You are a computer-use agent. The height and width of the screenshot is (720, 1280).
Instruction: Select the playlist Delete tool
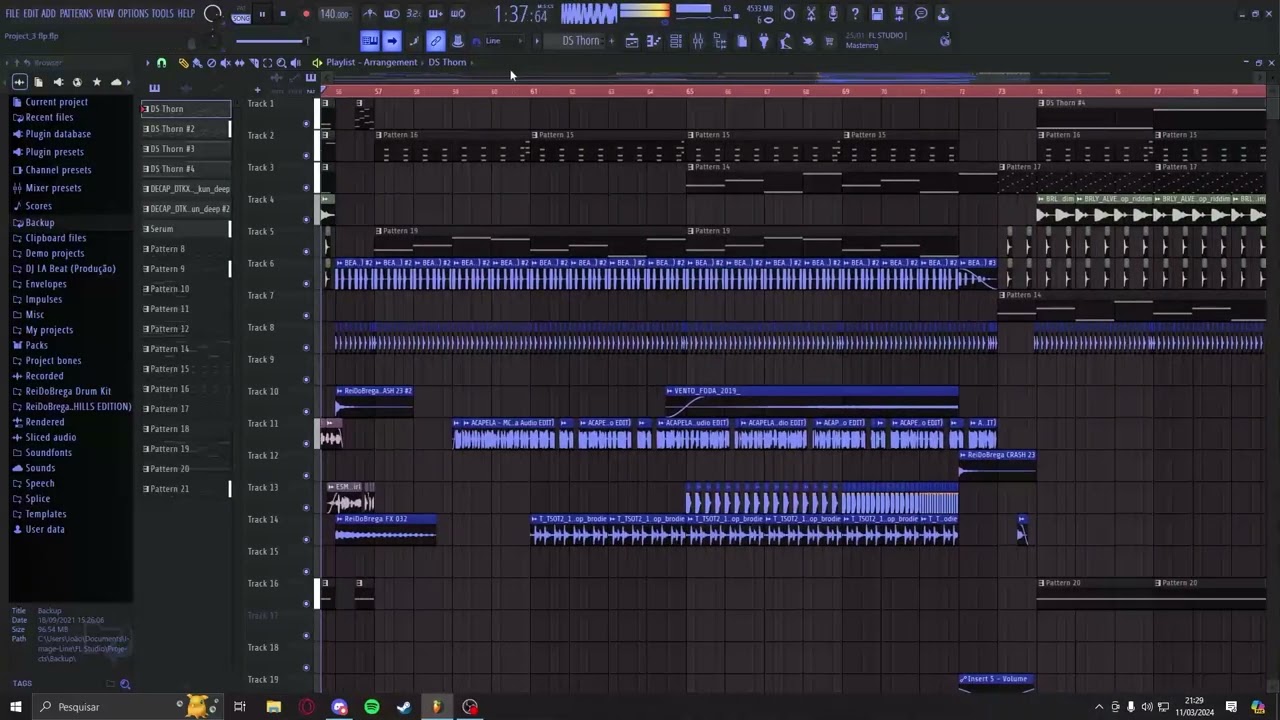tap(211, 63)
